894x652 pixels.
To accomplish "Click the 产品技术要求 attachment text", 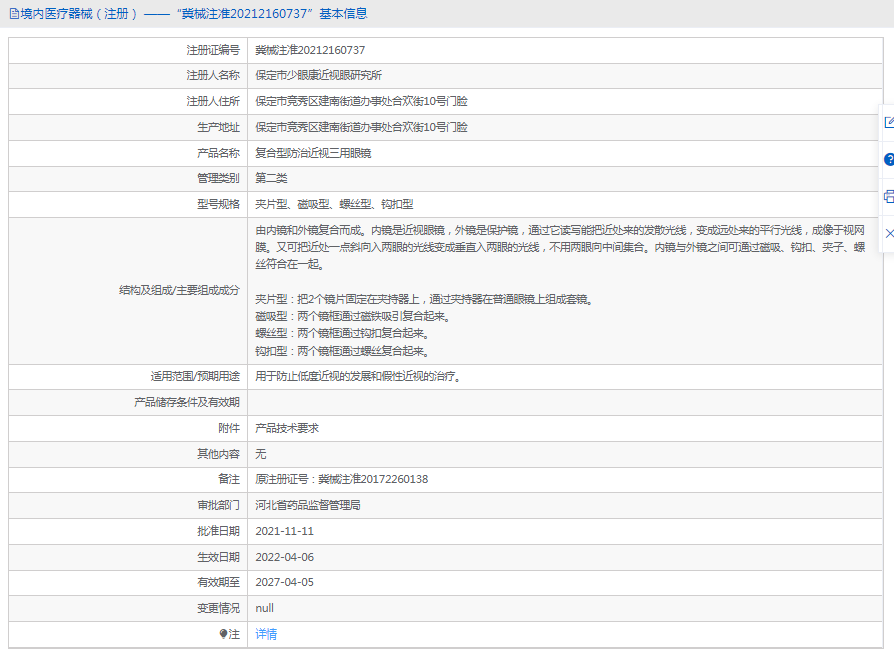I will [287, 428].
